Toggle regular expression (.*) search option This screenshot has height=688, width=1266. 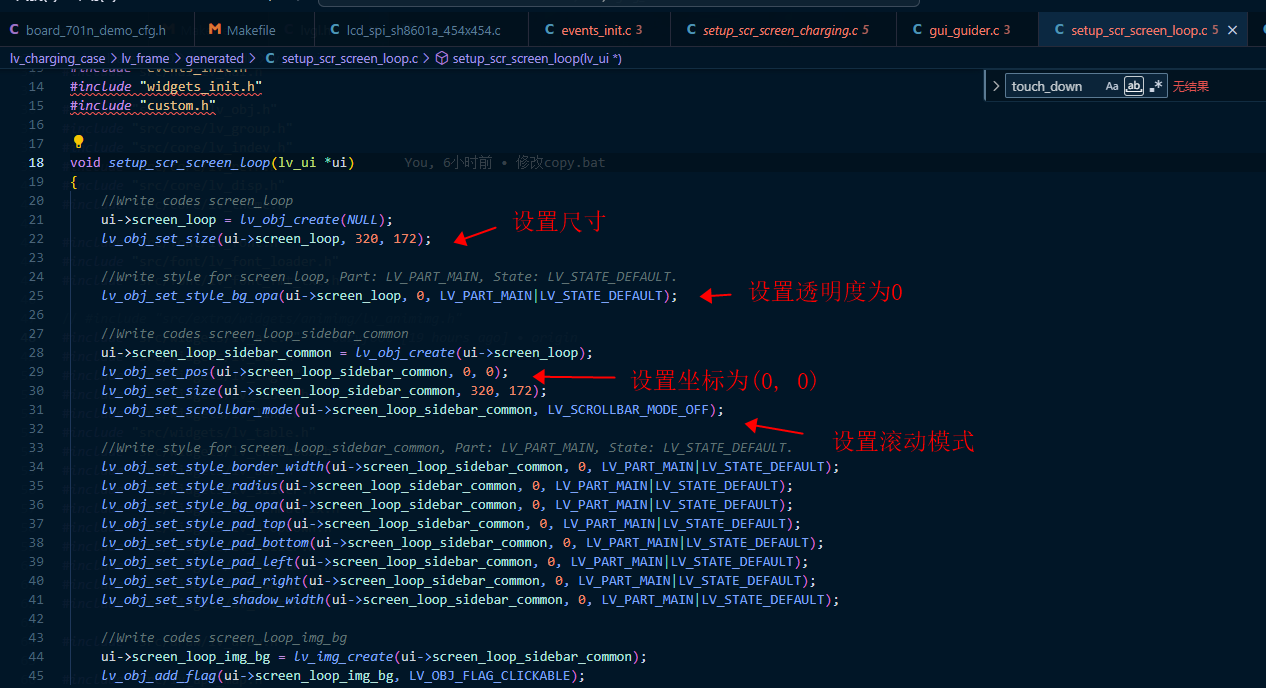[x=1156, y=86]
